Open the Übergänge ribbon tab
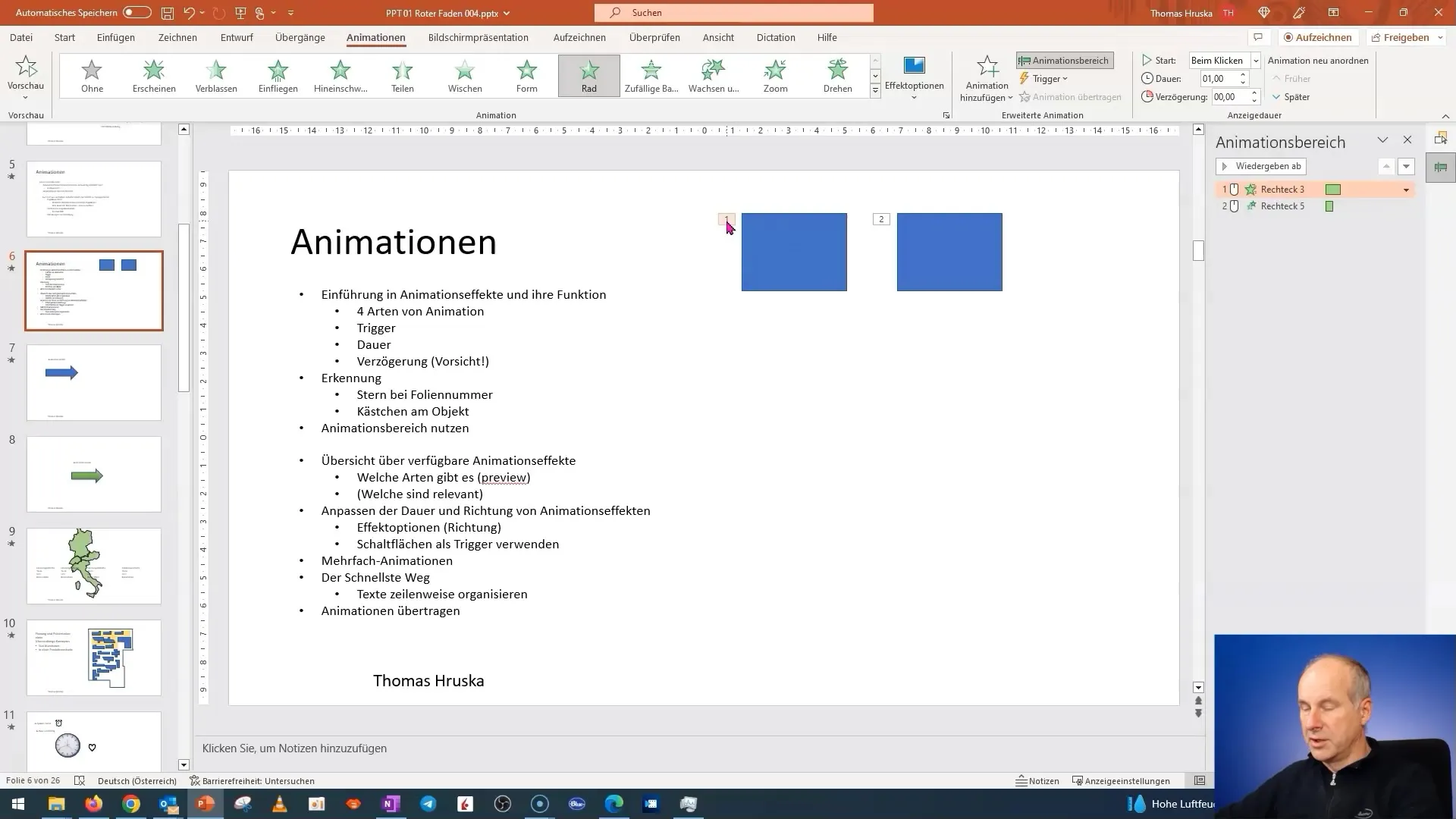 300,37
